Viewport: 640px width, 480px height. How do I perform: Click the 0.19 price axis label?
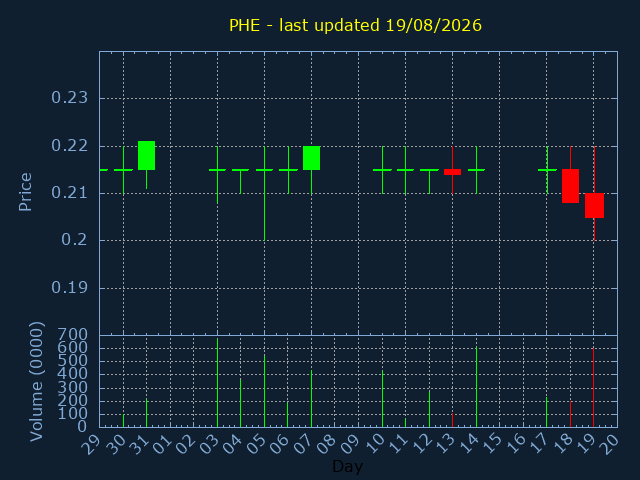69,288
